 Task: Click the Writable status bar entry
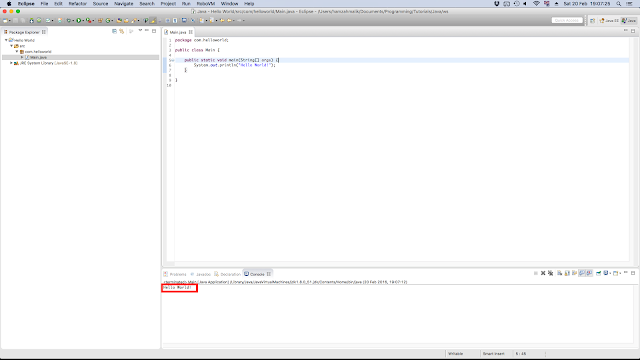click(x=456, y=354)
